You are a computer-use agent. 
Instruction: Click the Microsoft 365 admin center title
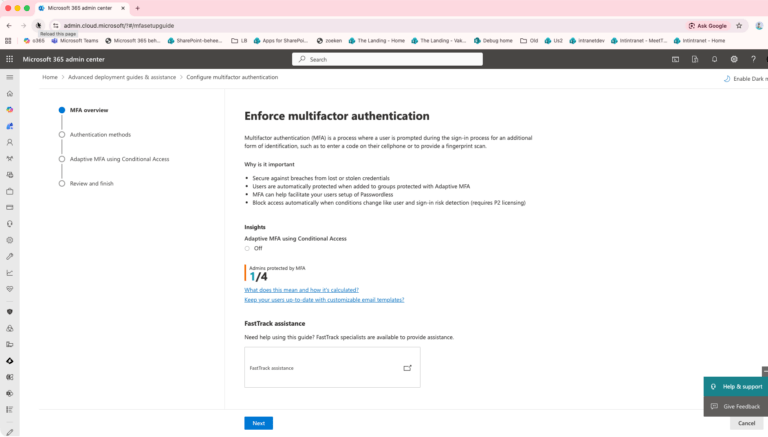pos(64,59)
